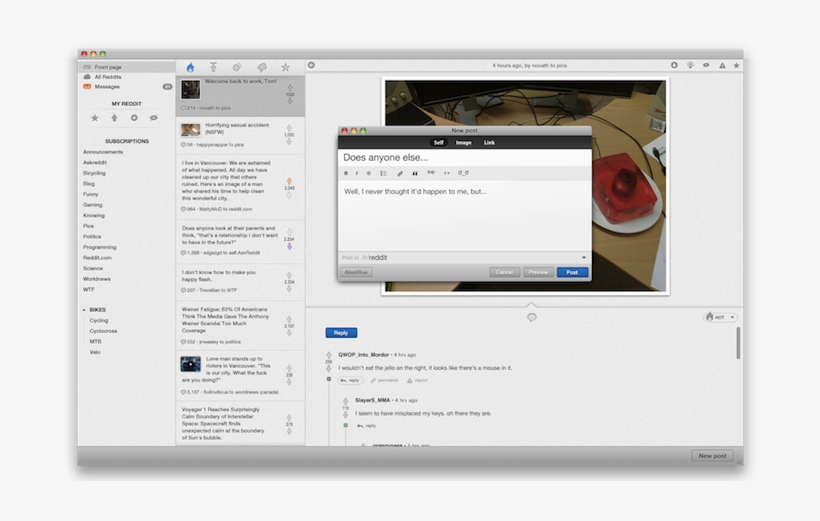Viewport: 820px width, 521px height.
Task: Select the comments bubble filter icon
Action: point(262,67)
